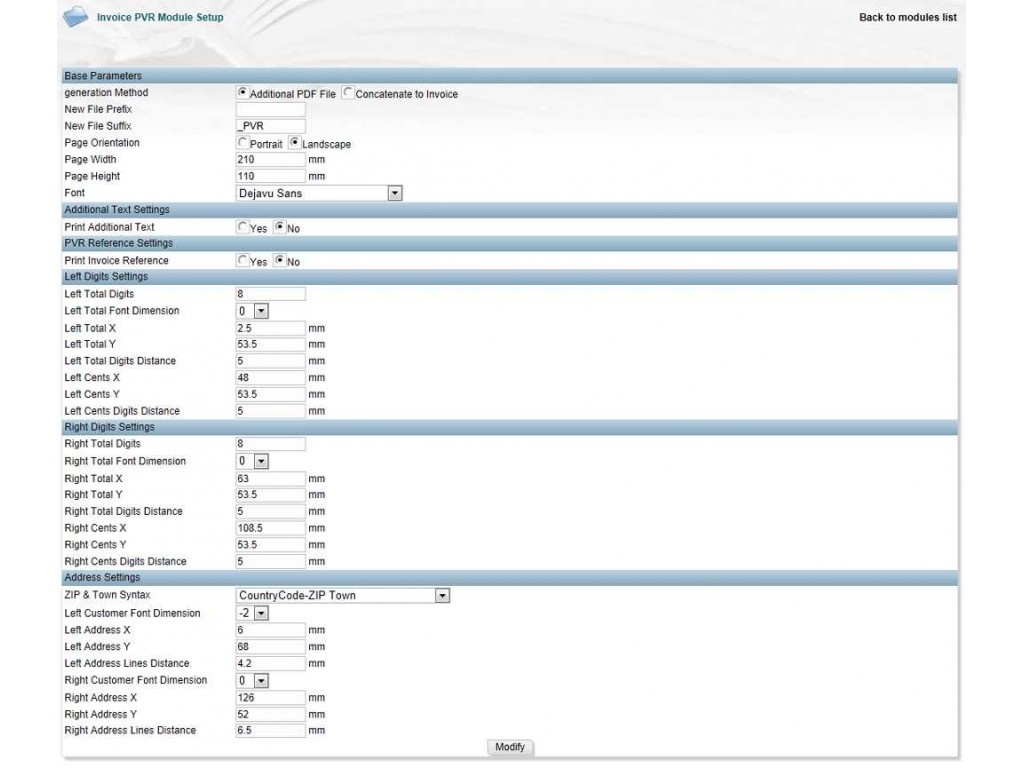Click the Invoice PVR module icon
Screen dimensions: 1024x768
(x=75, y=17)
